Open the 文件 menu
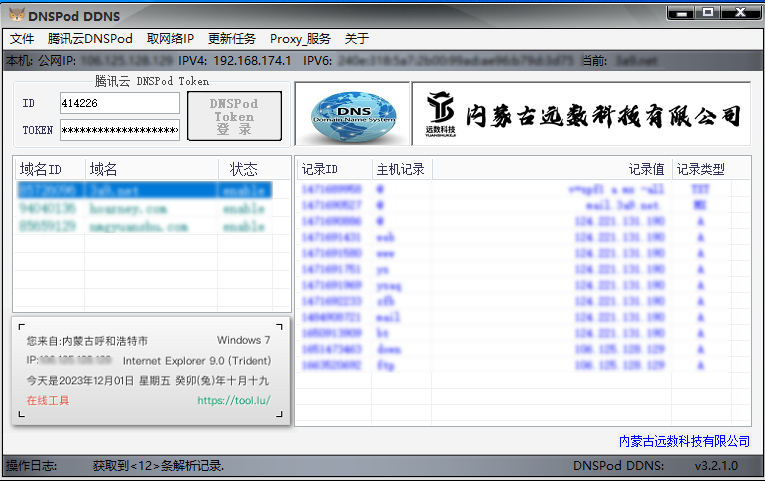The image size is (765, 481). coord(22,39)
